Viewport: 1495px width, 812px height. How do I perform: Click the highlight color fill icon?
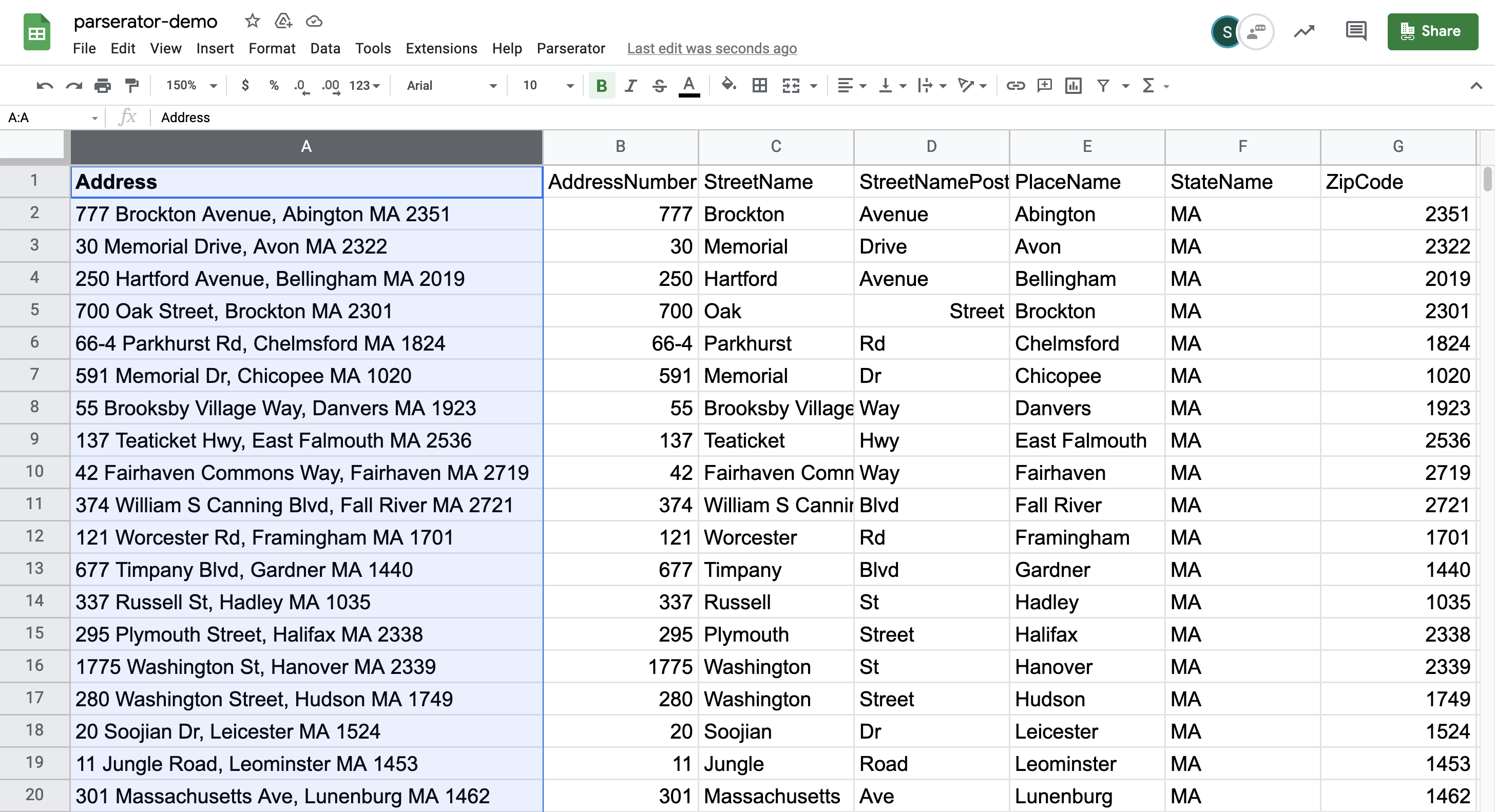728,85
